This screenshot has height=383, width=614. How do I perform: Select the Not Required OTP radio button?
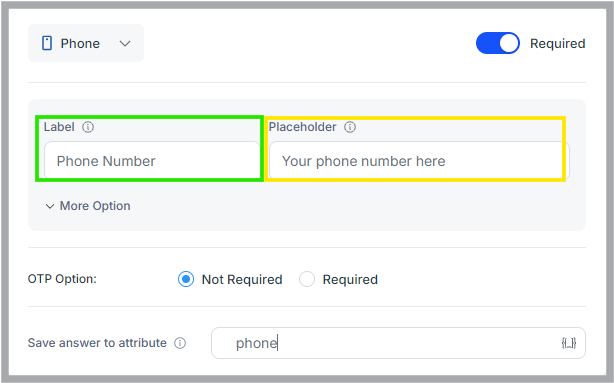point(186,279)
